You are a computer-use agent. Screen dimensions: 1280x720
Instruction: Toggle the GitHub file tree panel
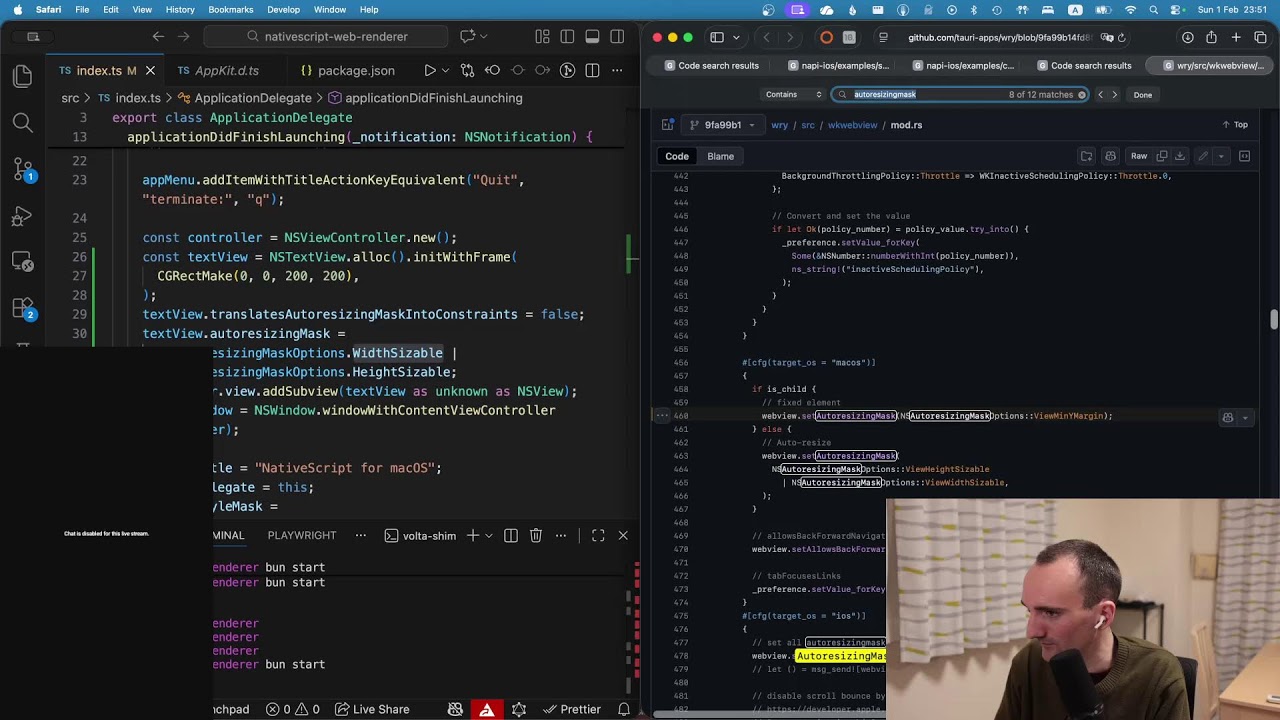point(667,125)
